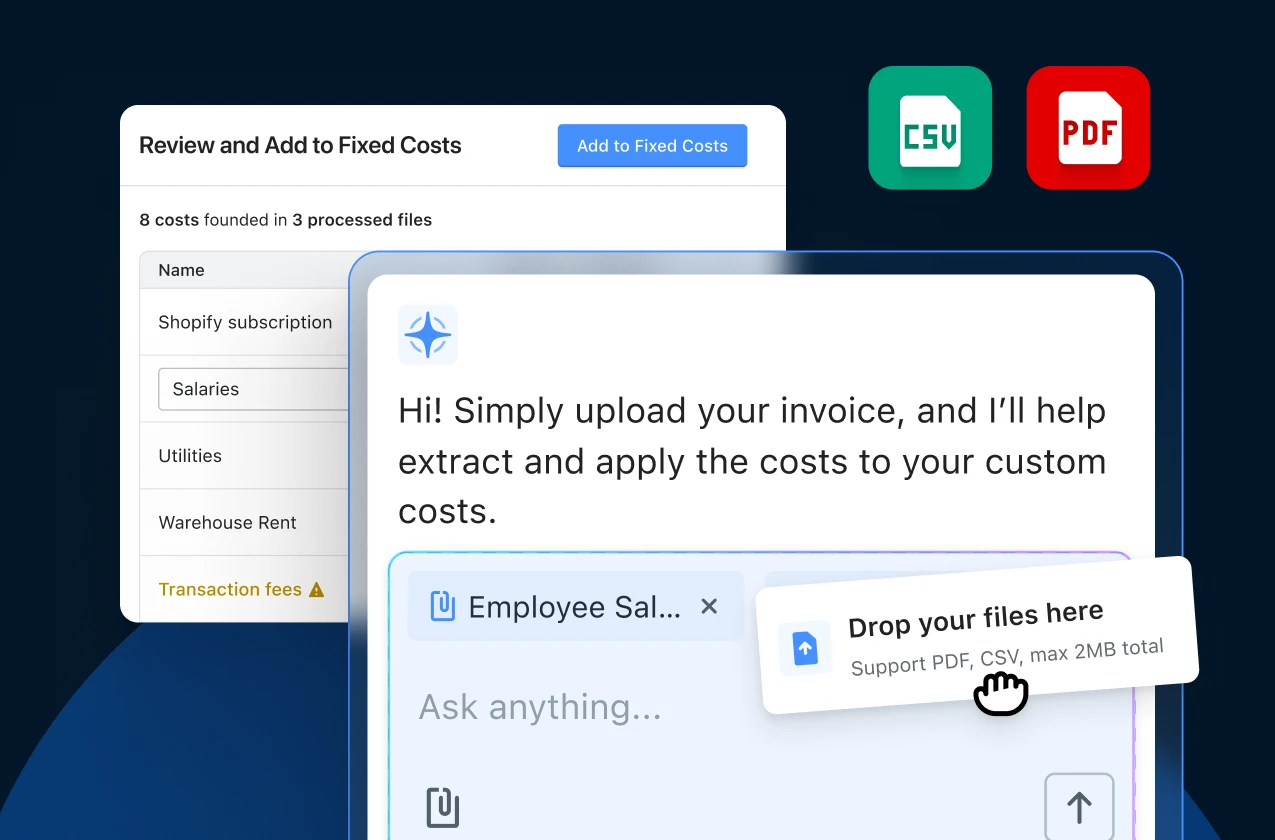Viewport: 1275px width, 840px height.
Task: Click the warning icon beside Transaction fees
Action: coord(318,589)
